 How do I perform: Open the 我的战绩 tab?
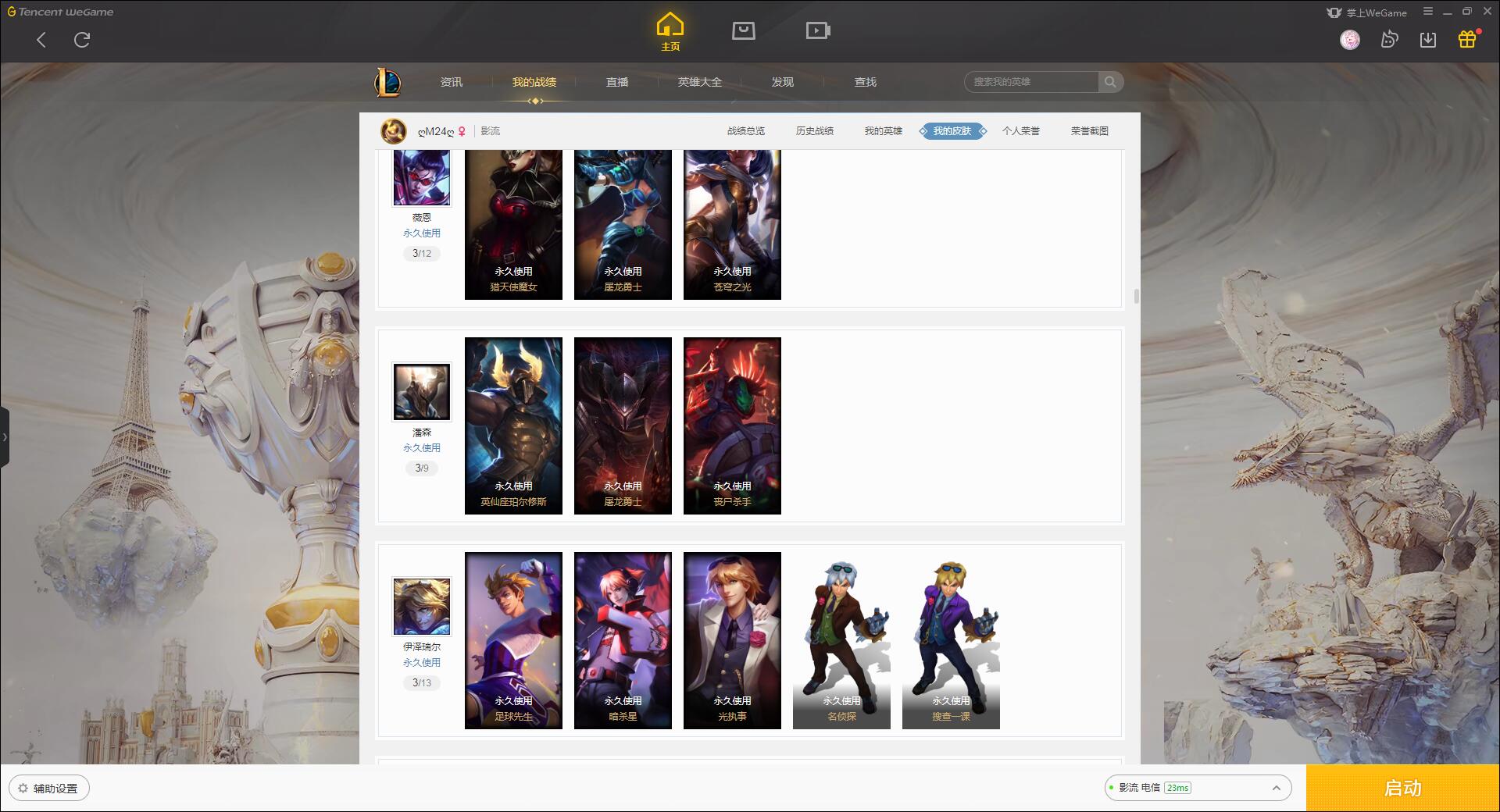[x=534, y=82]
